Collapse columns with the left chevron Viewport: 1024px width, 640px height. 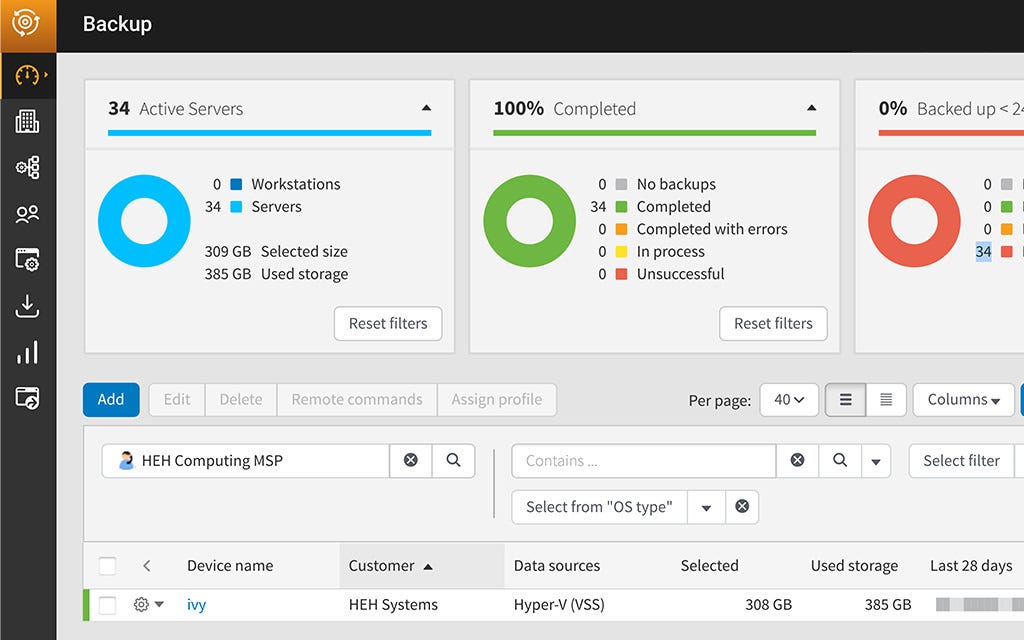click(x=147, y=566)
